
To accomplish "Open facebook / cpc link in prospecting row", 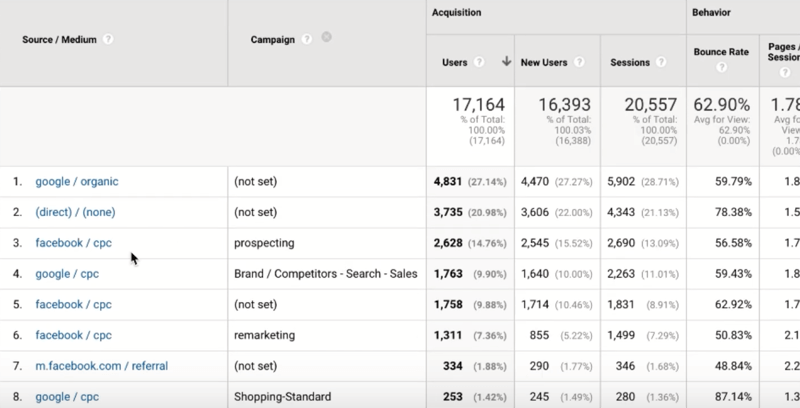I will (73, 243).
